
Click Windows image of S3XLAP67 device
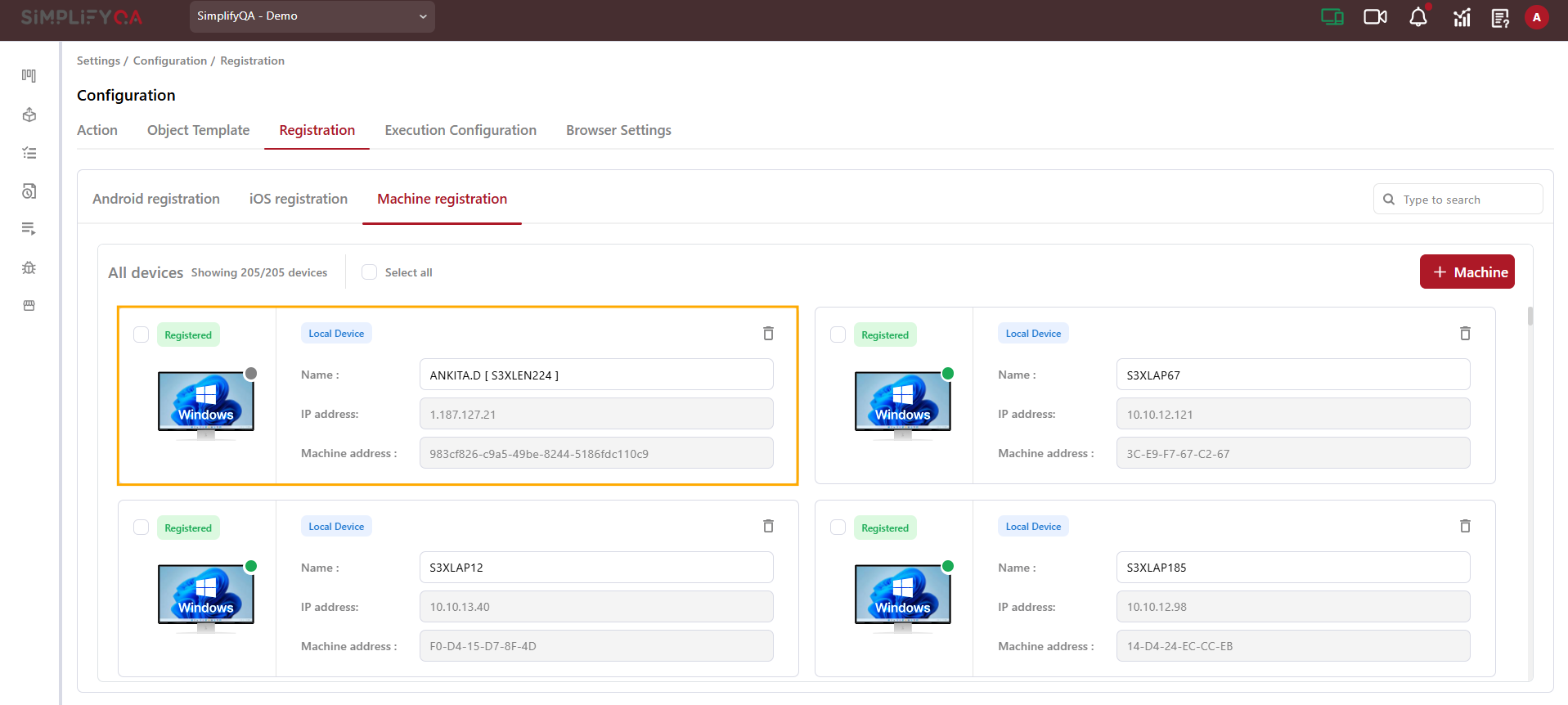click(903, 405)
